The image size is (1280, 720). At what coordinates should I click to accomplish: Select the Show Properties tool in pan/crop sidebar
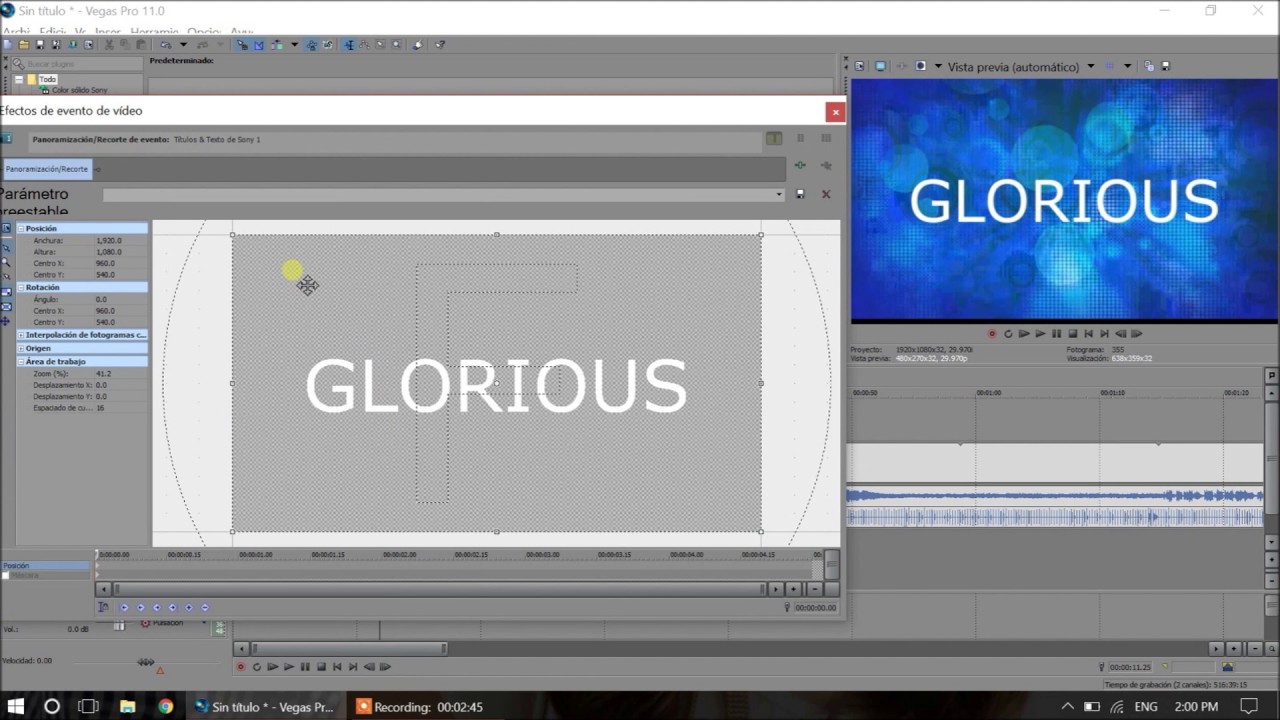tap(6, 227)
